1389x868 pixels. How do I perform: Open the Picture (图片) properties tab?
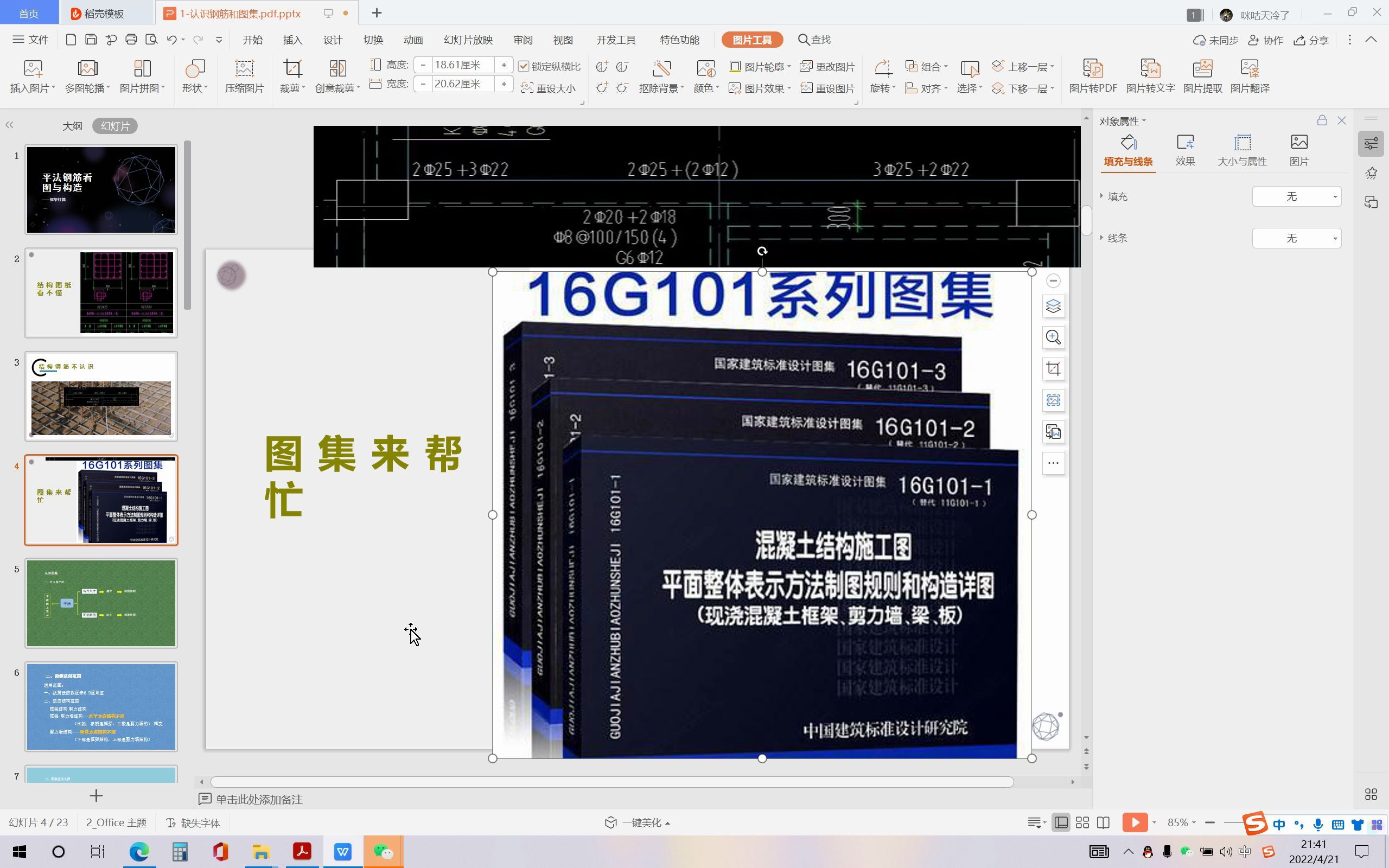pos(1299,150)
